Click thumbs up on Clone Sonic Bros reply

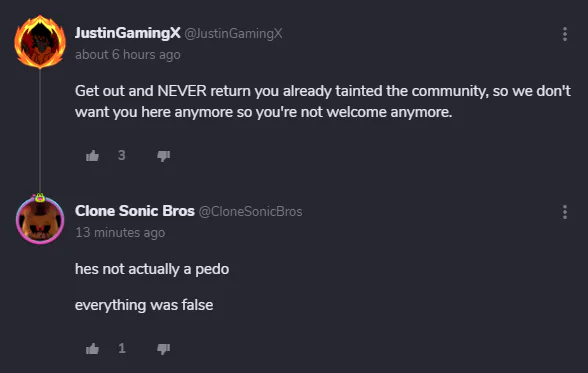click(92, 349)
